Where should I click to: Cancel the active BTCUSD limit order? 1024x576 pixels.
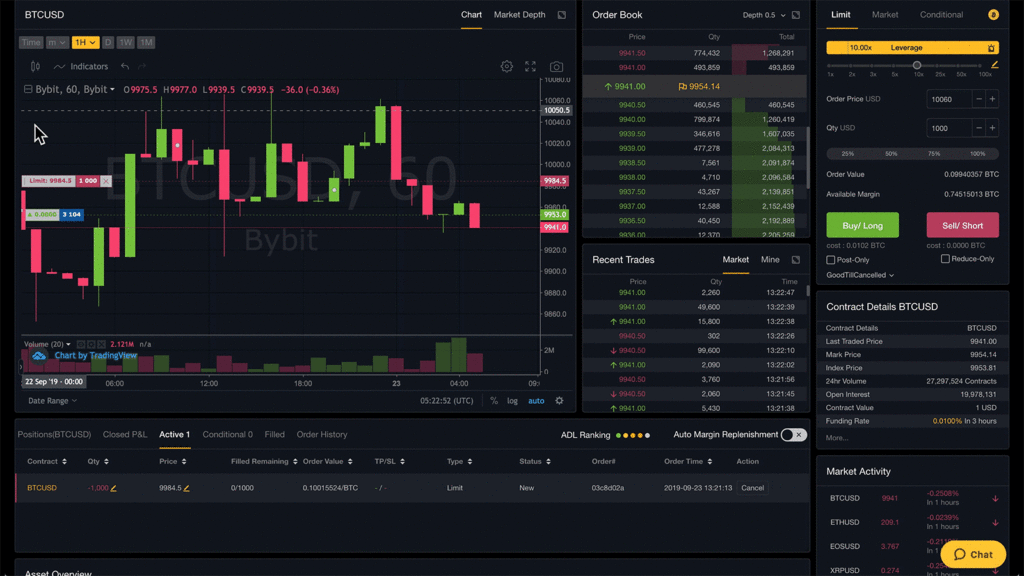752,488
